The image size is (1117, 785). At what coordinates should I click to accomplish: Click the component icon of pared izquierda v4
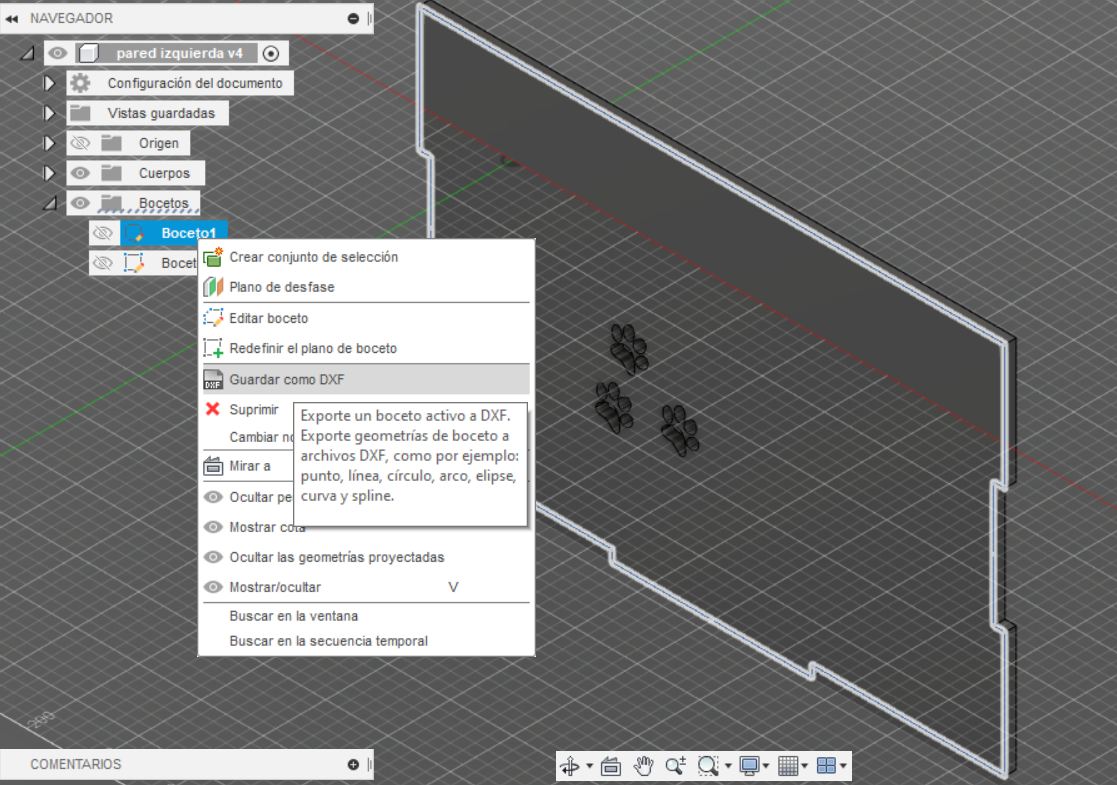click(x=88, y=53)
